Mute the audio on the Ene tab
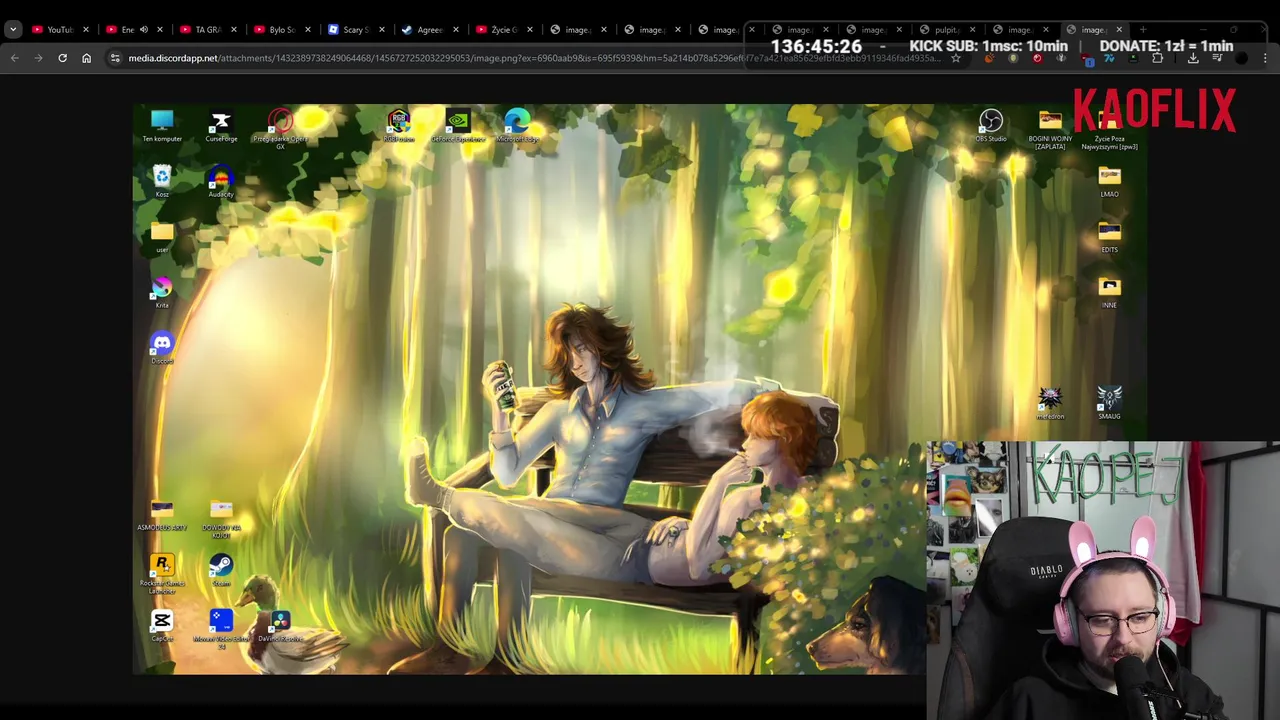Screen dimensions: 1280x720 coord(143,30)
